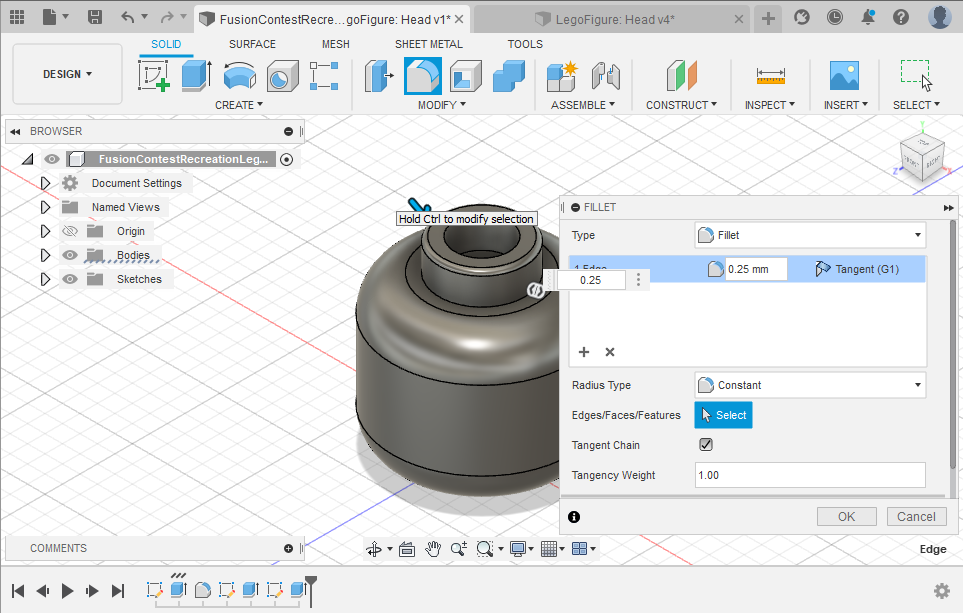The height and width of the screenshot is (613, 963).
Task: Select the Shell tool
Action: click(466, 76)
